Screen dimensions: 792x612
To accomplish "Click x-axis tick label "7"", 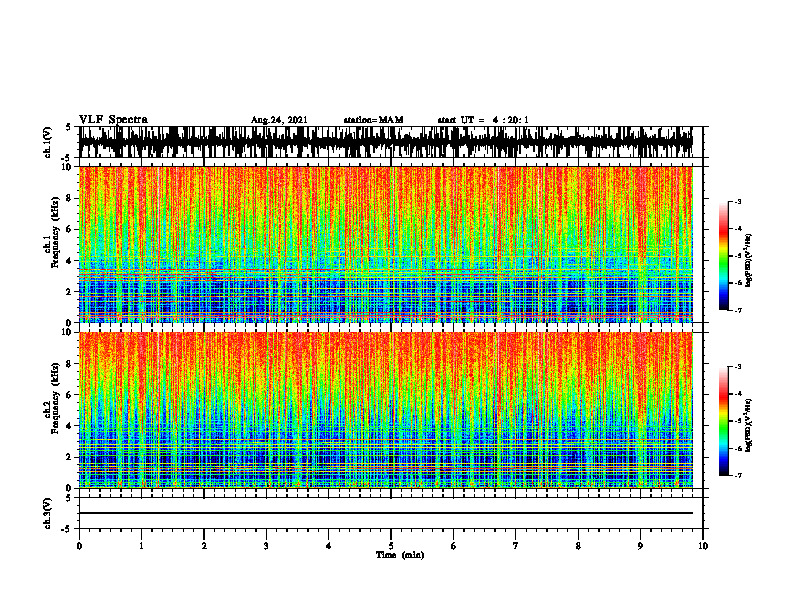I will click(516, 546).
